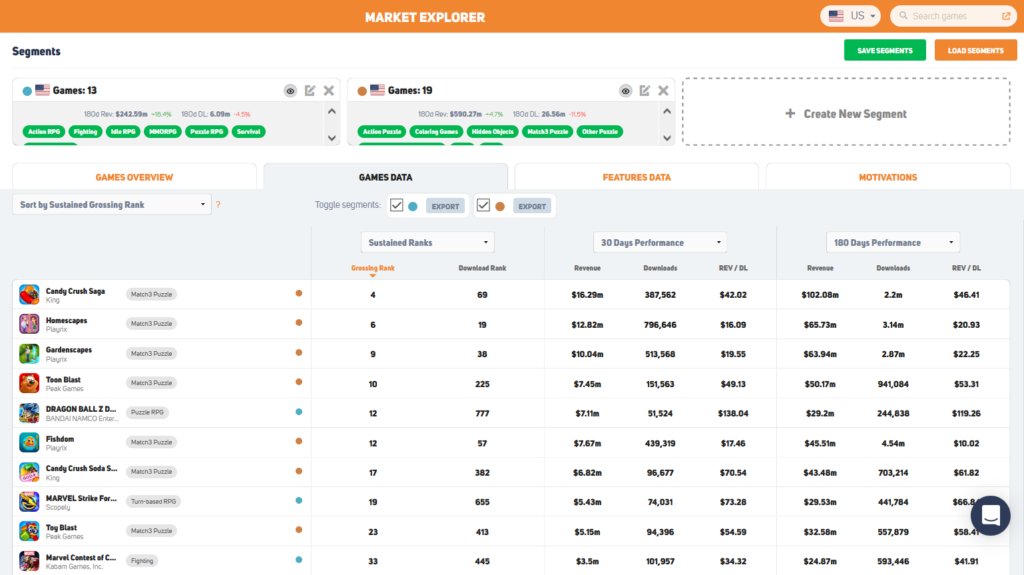Click Create New Segment
The width and height of the screenshot is (1024, 575).
tap(846, 114)
